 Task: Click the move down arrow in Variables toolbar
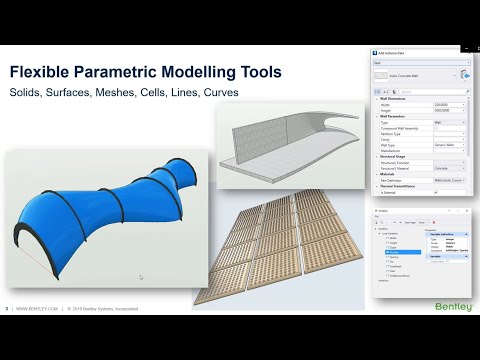tap(400, 222)
